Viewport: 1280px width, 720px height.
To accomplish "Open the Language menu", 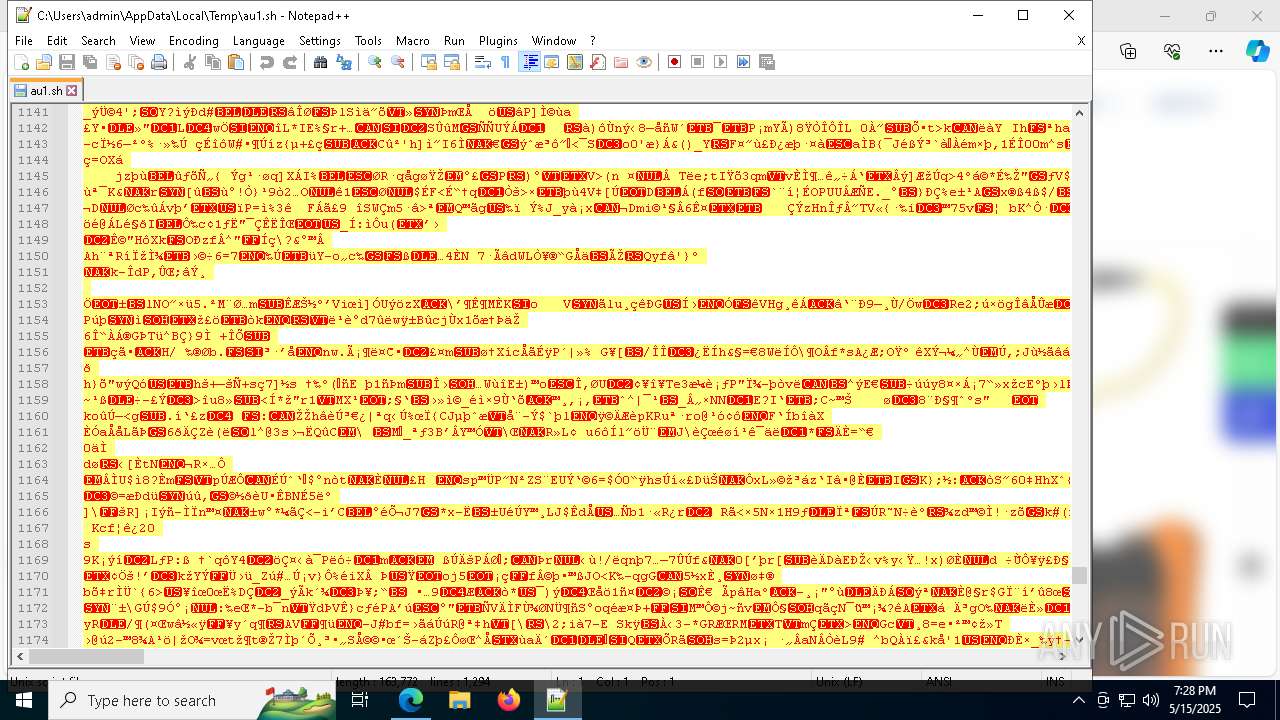I will [x=258, y=40].
